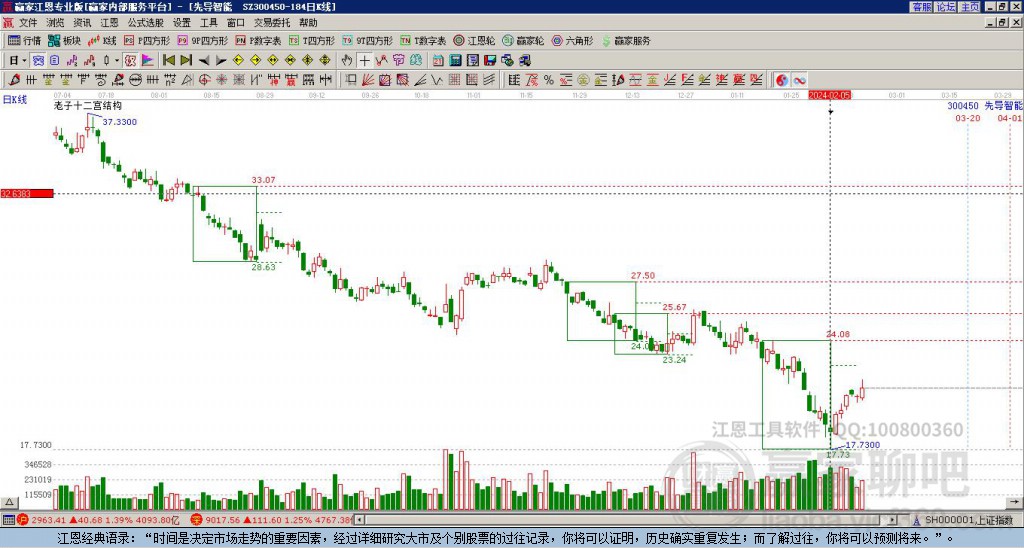Click the 行情 quotes toolbar button
Image resolution: width=1024 pixels, height=548 pixels.
click(25, 40)
